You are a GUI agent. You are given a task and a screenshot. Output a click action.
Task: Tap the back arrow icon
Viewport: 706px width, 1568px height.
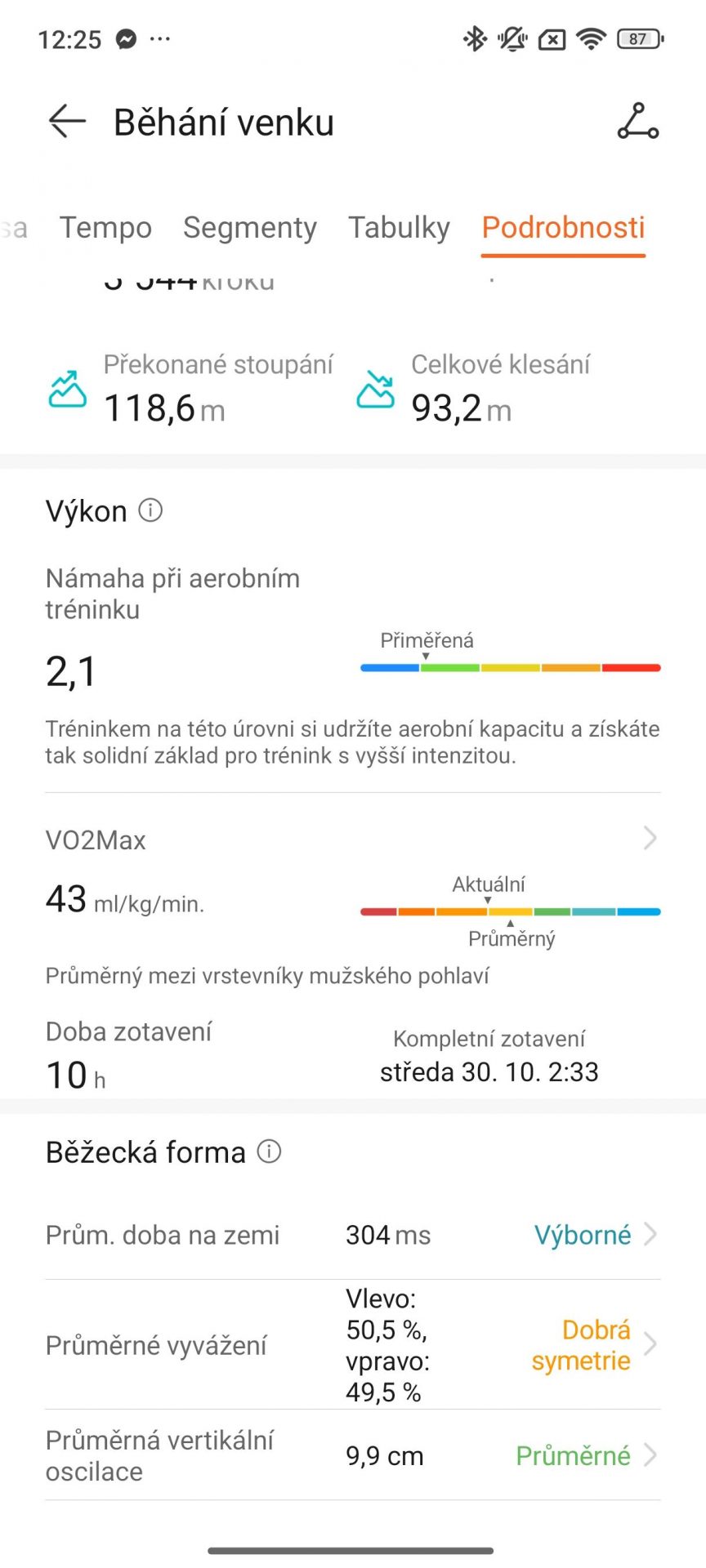67,122
